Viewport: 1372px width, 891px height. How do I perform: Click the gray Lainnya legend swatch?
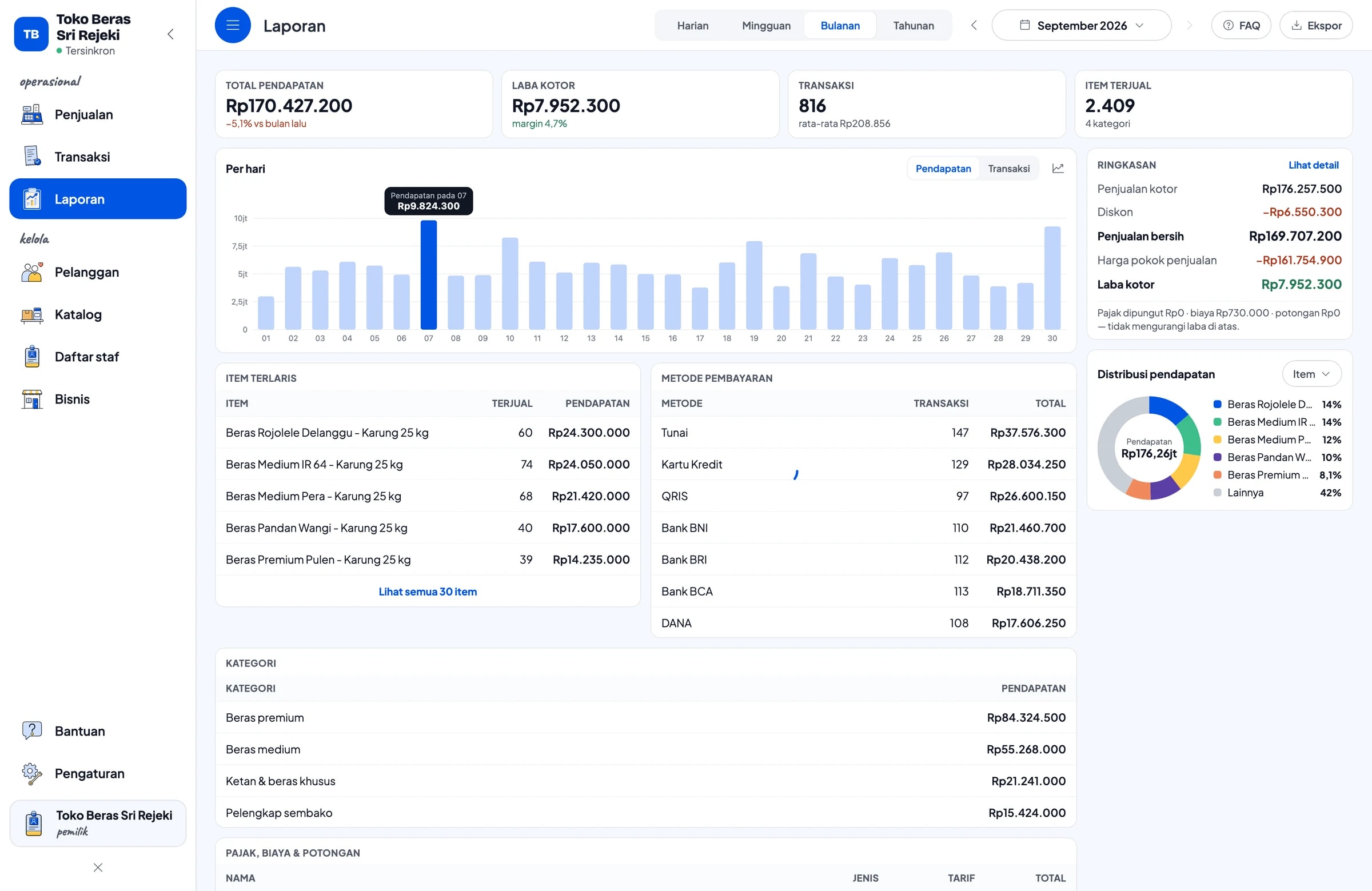[1218, 493]
